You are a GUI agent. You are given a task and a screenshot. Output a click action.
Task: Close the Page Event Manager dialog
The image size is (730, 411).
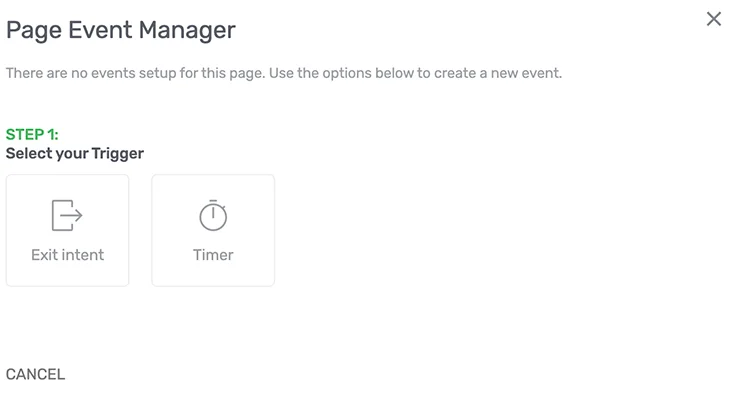click(x=714, y=19)
